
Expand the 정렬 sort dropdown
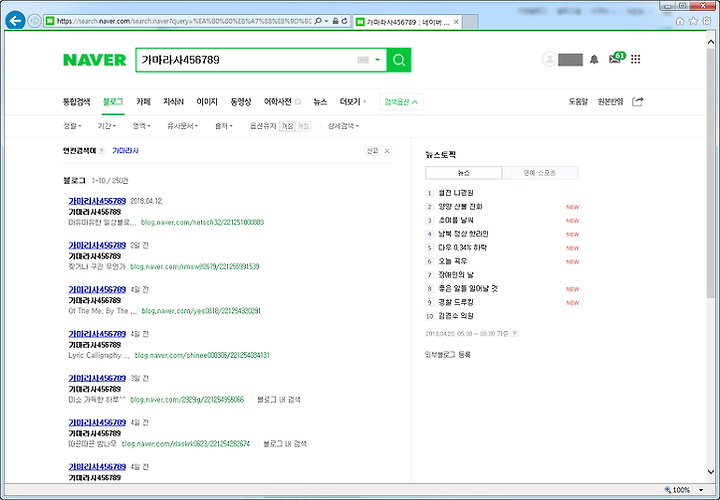click(72, 126)
